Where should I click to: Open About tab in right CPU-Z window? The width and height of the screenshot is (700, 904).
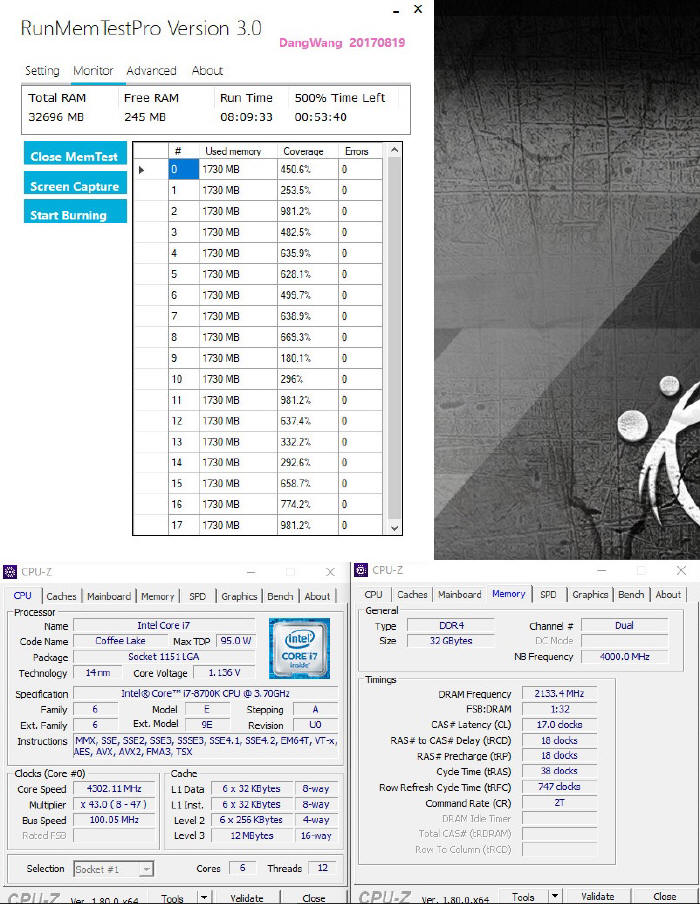pos(668,594)
